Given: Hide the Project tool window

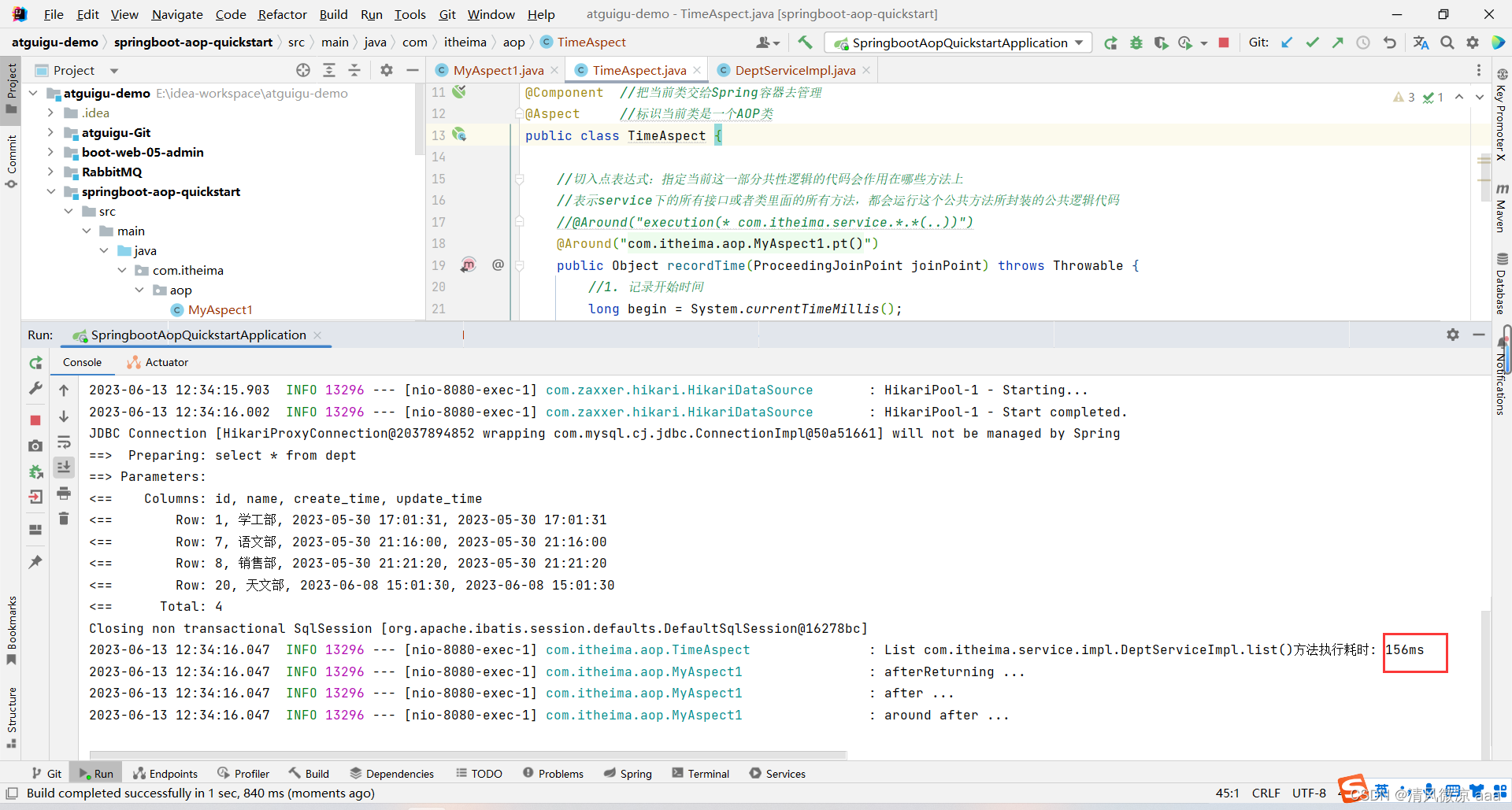Looking at the screenshot, I should tap(412, 70).
